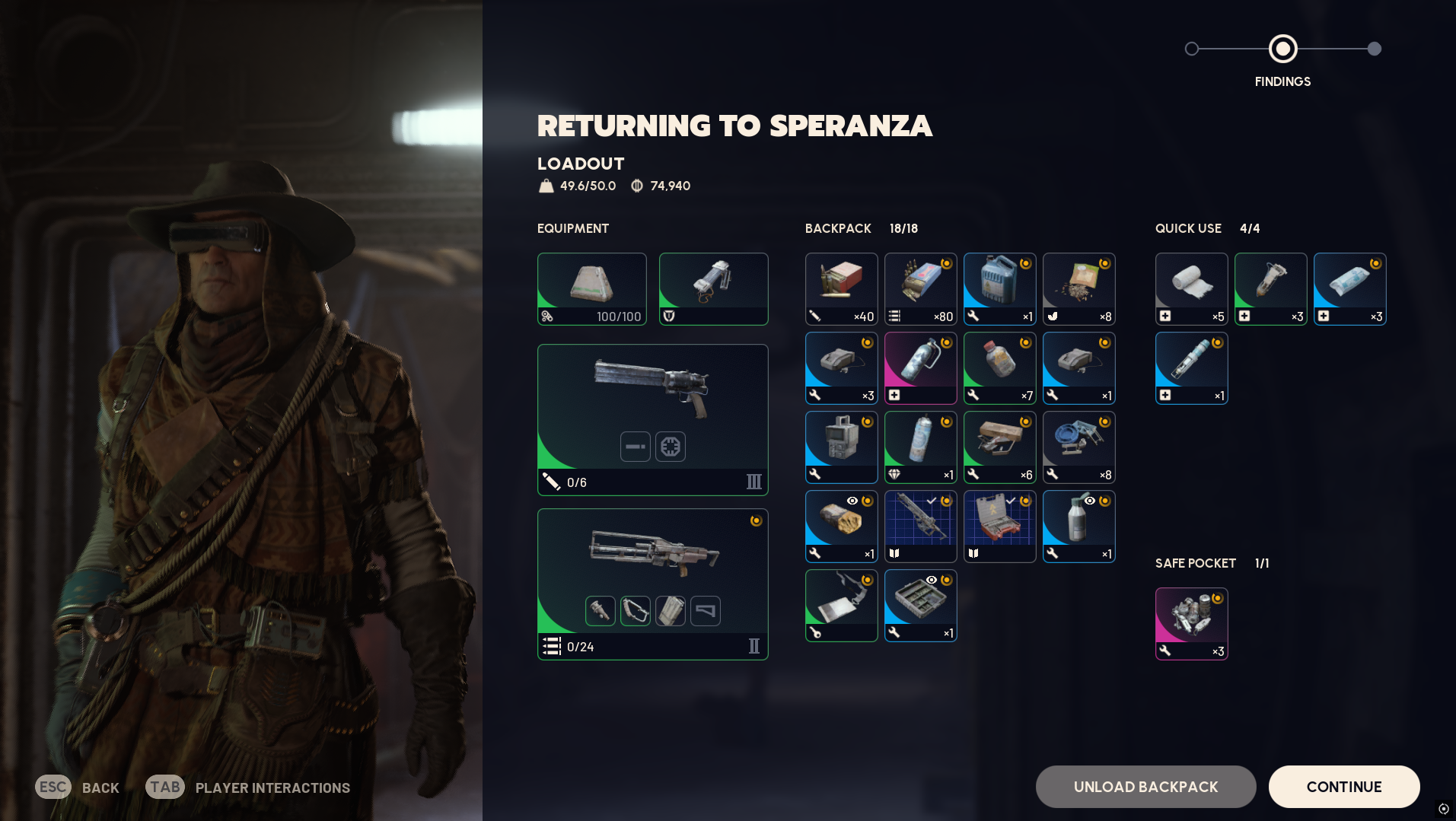Open the muzzle attachment slot on the rifle
Viewport: 1456px width, 821px height.
[600, 611]
